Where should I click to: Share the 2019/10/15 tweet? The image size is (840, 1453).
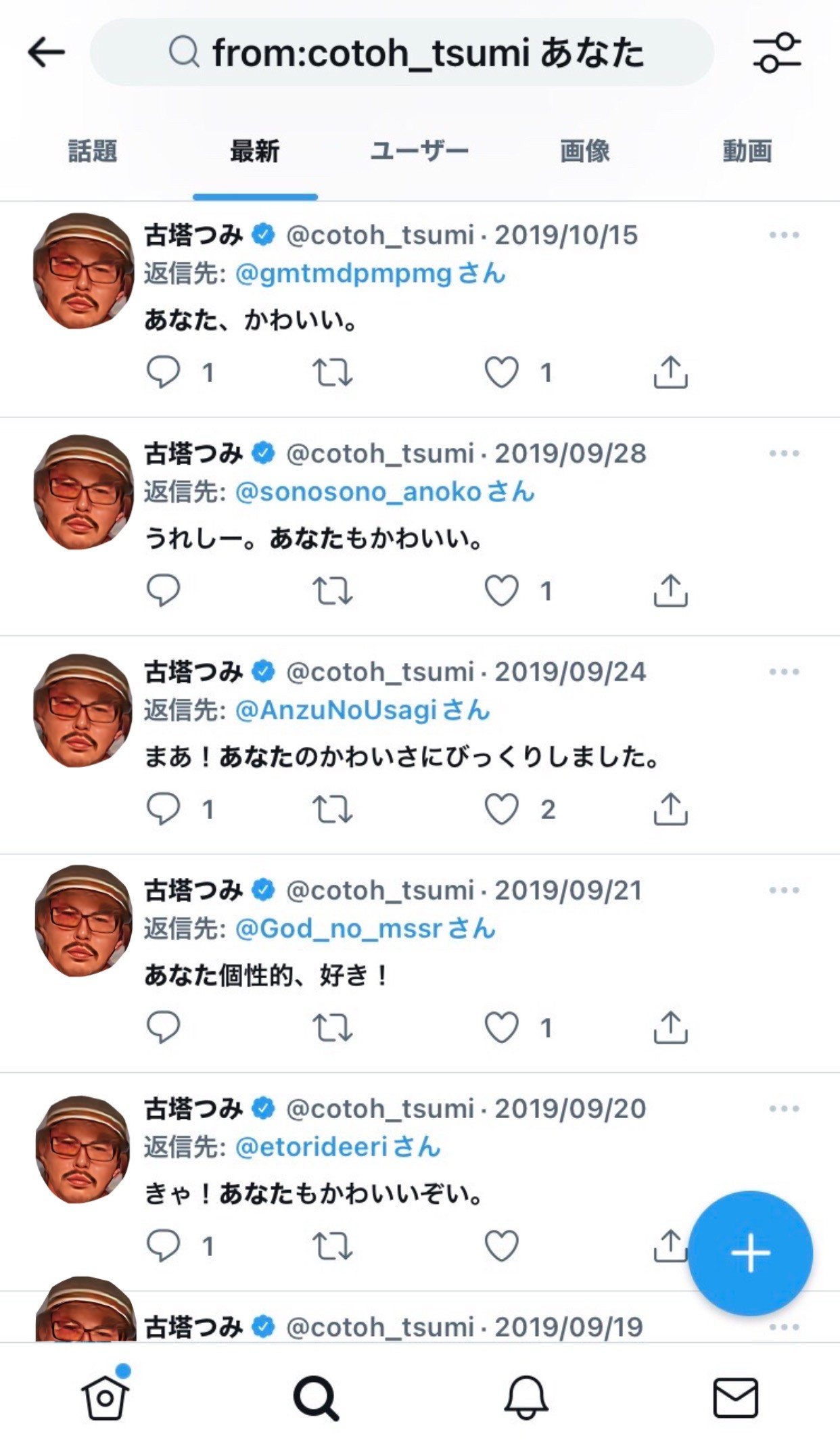670,372
